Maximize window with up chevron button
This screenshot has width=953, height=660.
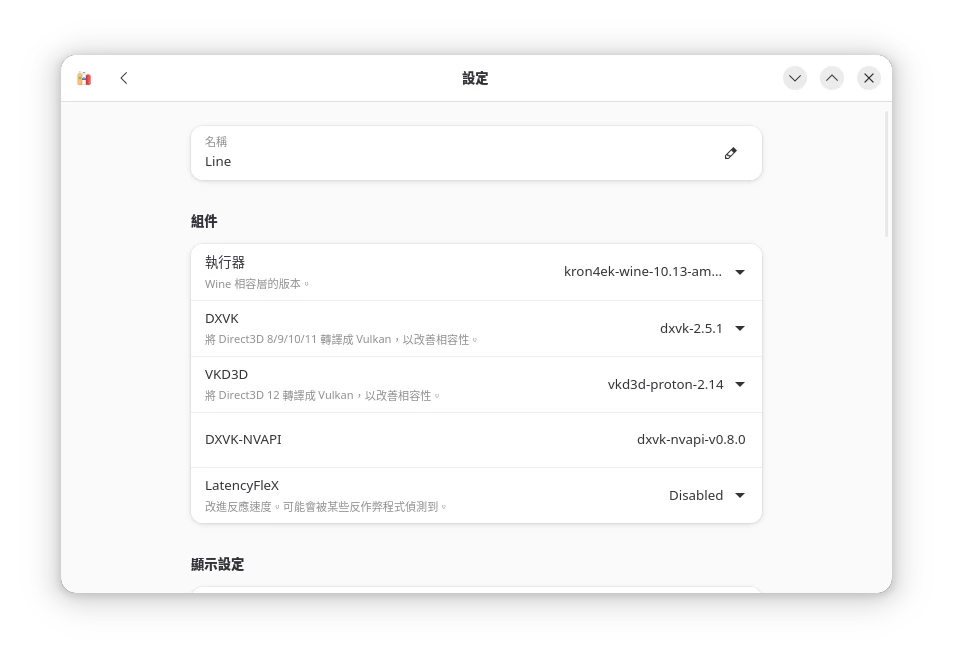coord(832,78)
